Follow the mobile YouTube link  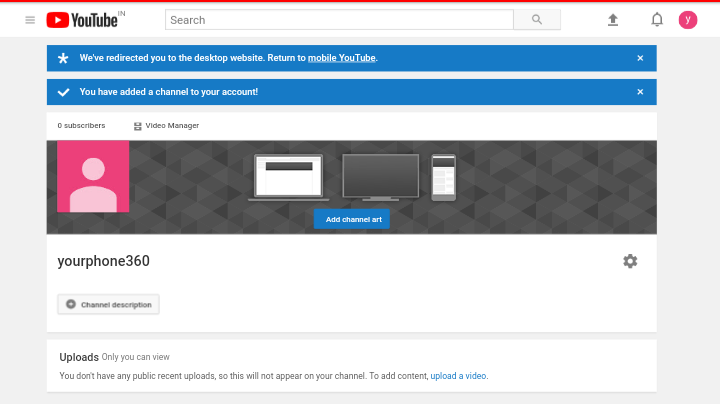[342, 58]
